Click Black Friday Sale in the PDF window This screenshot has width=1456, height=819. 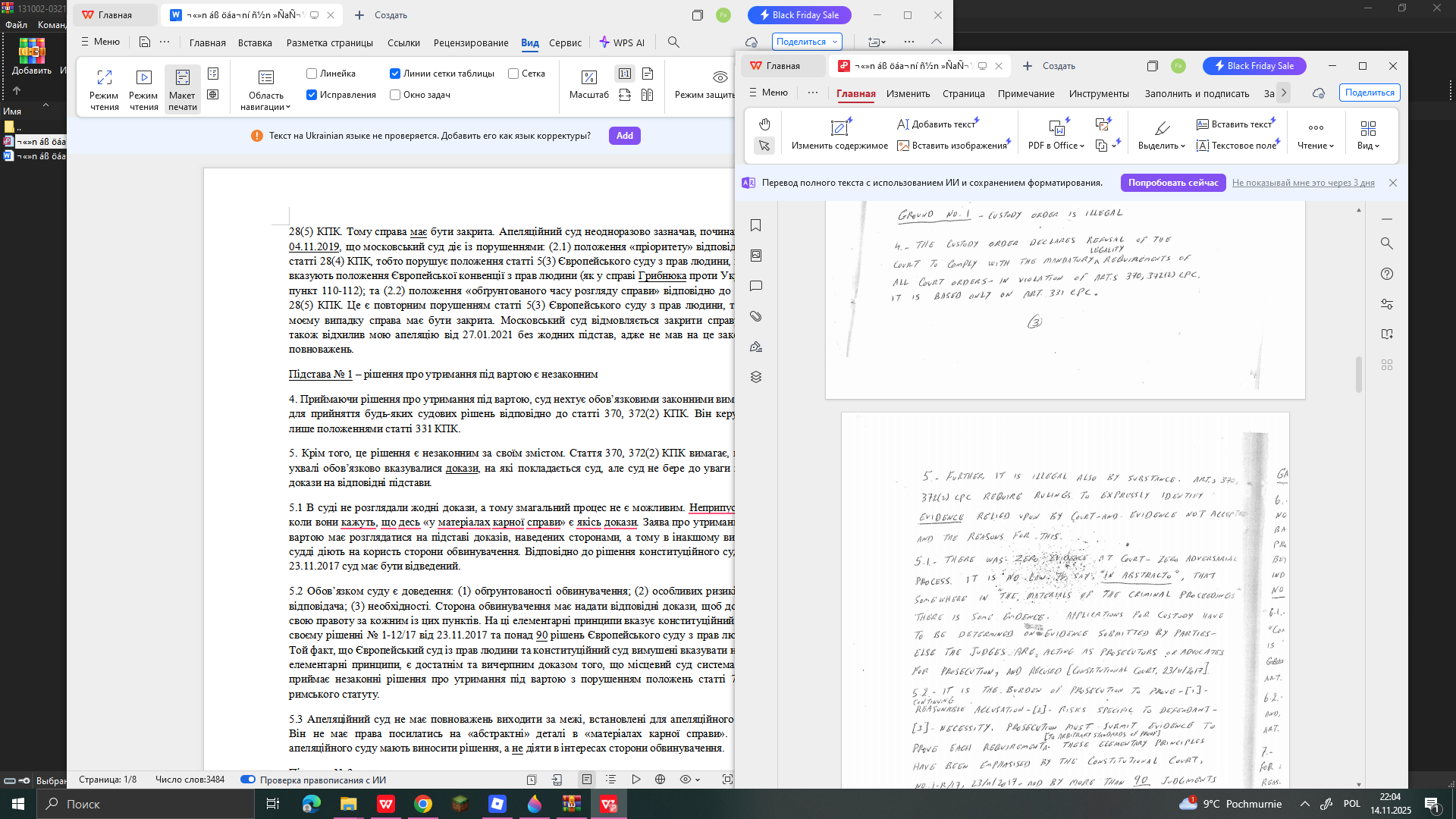pyautogui.click(x=1254, y=66)
